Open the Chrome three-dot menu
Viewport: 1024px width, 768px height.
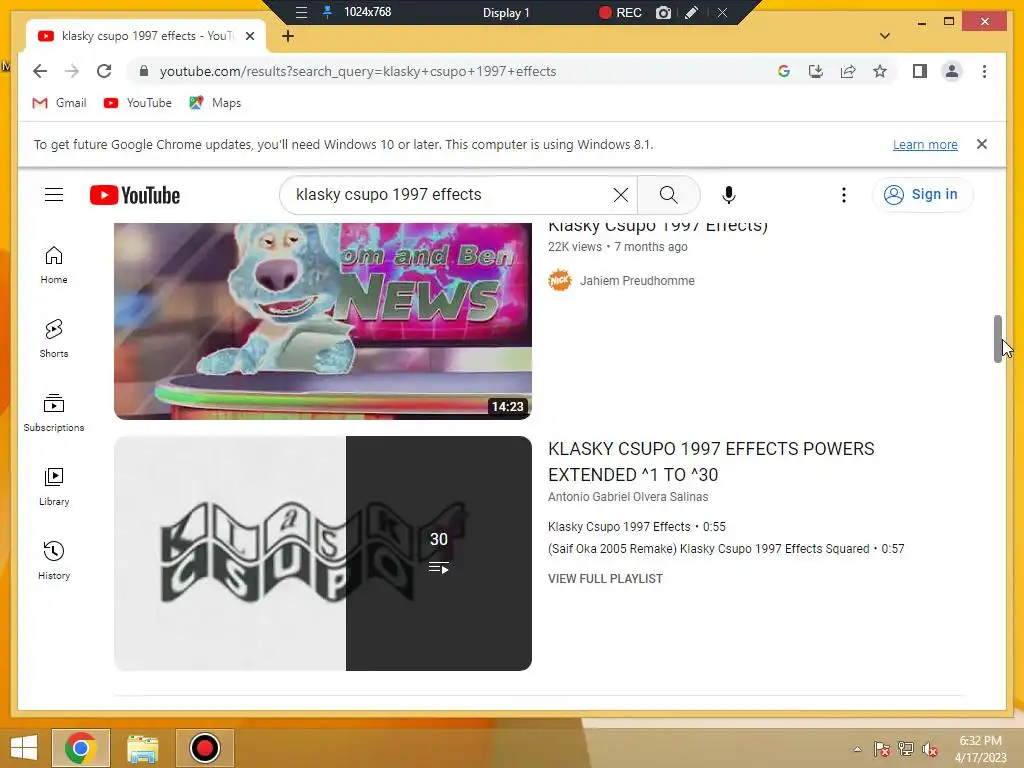(x=984, y=71)
